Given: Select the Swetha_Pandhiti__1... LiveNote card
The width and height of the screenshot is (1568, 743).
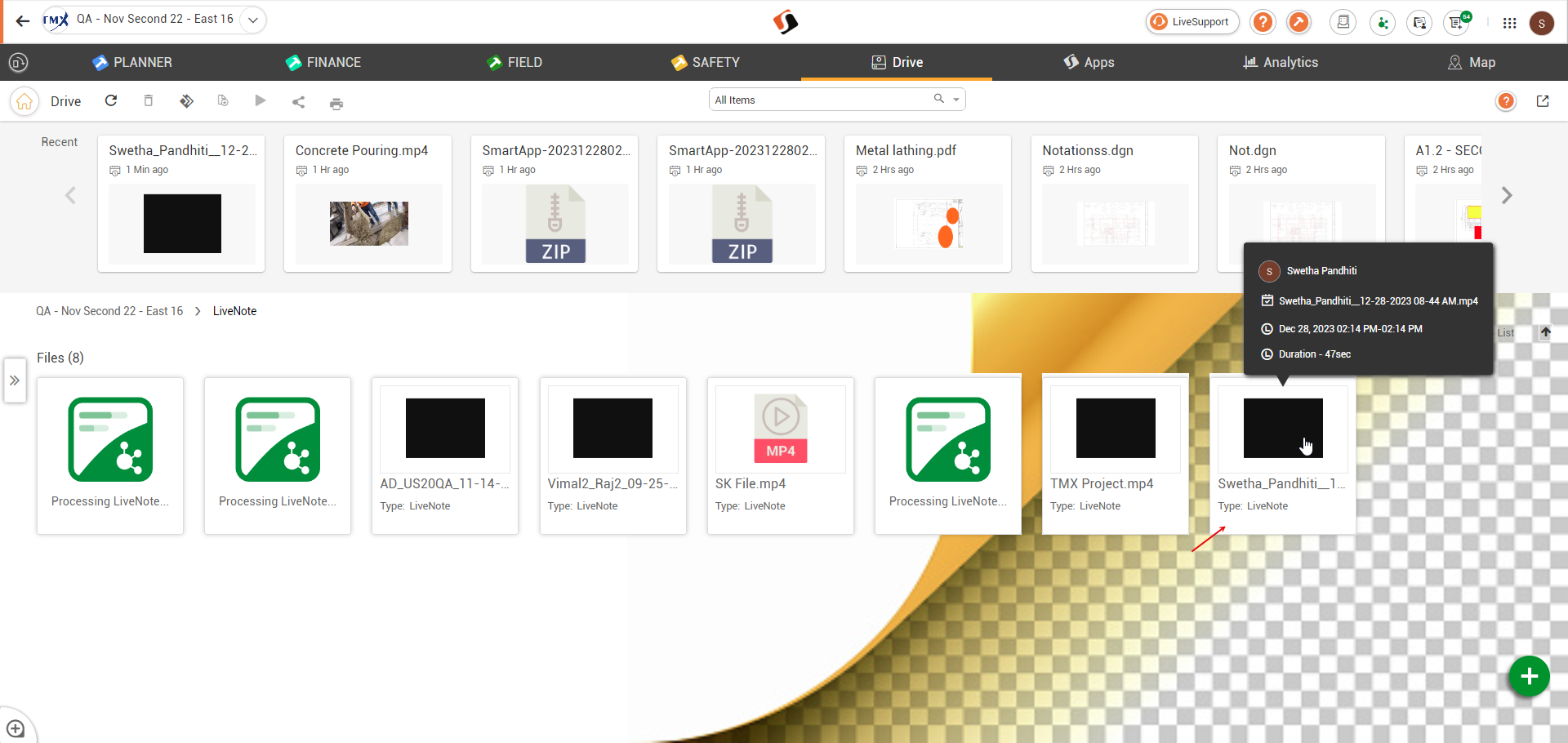Looking at the screenshot, I should click(1282, 456).
